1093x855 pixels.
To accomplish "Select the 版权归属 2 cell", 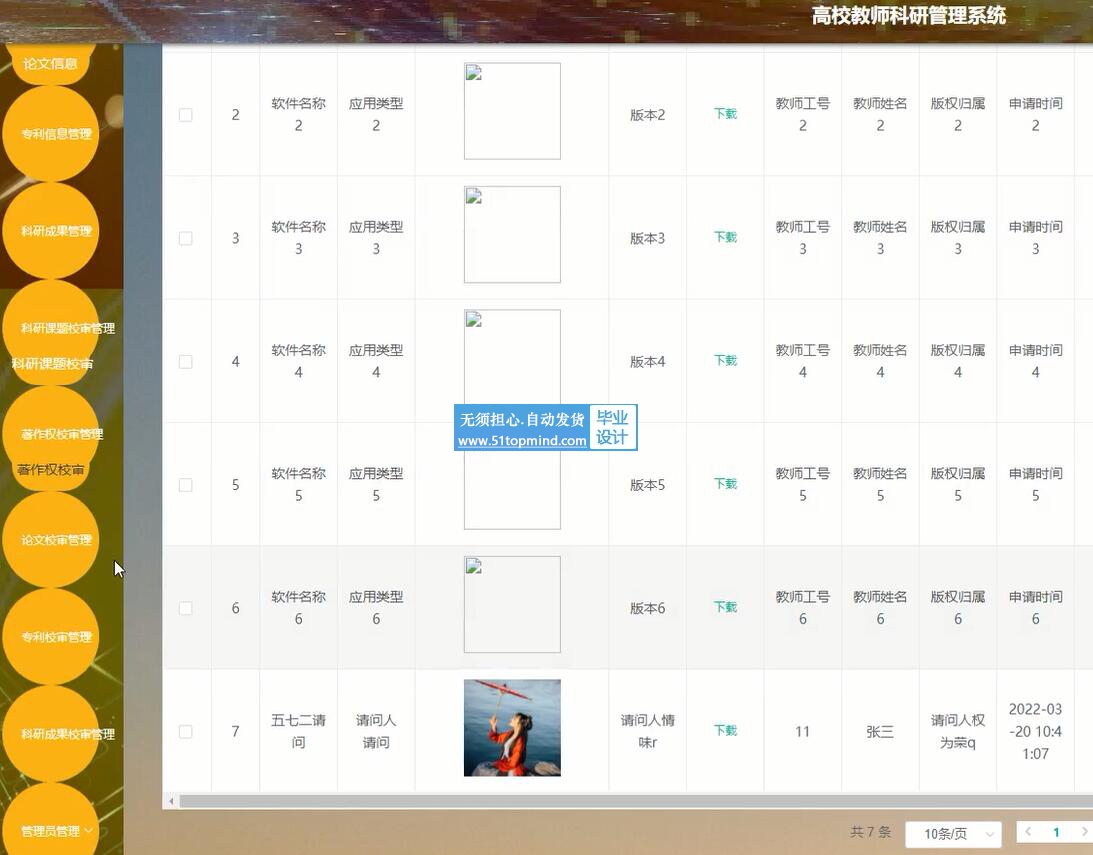I will pyautogui.click(x=958, y=114).
